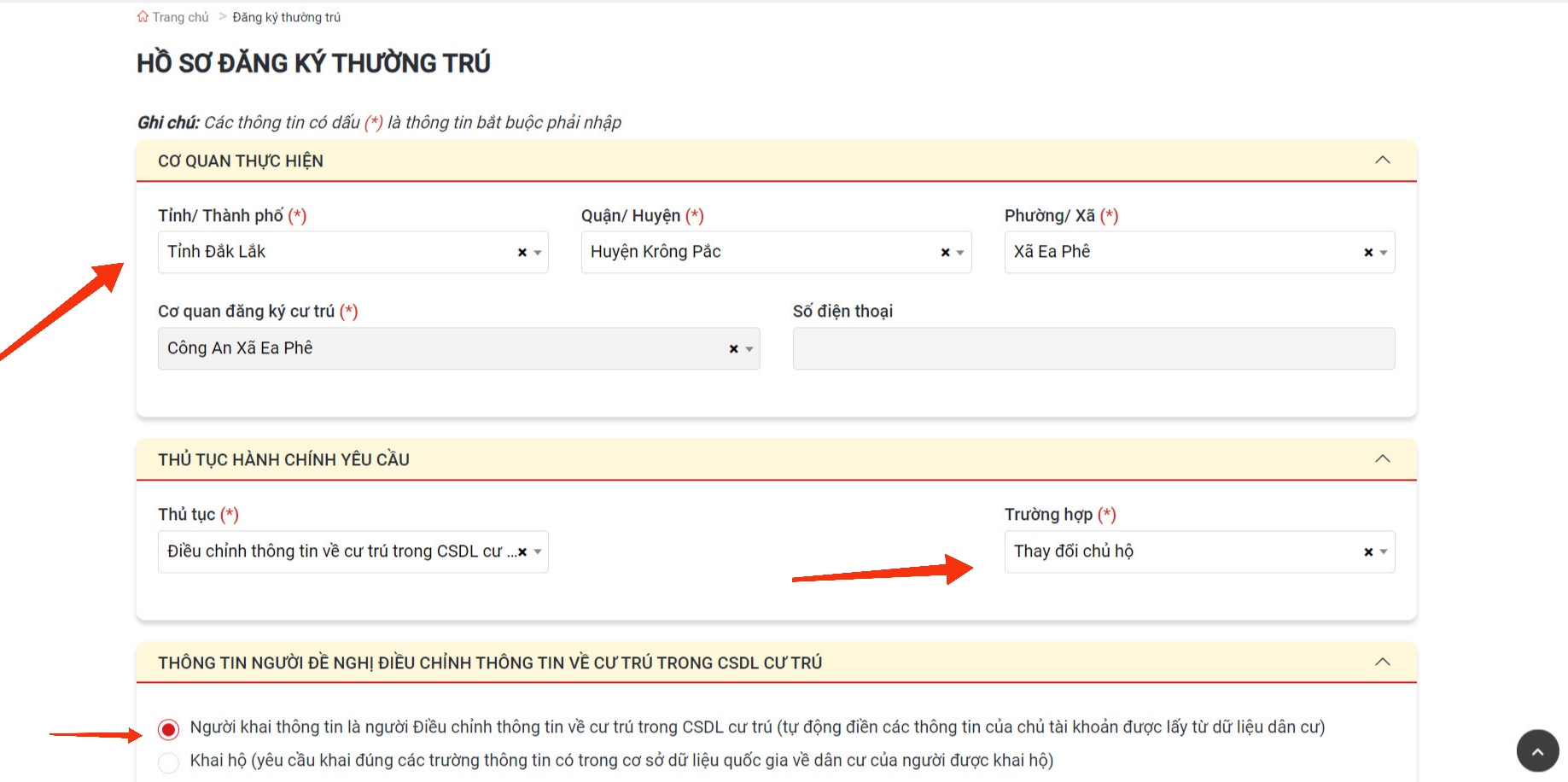Clear the Tỉnh Đắk Lắk selection
The image size is (1568, 782).
[522, 253]
